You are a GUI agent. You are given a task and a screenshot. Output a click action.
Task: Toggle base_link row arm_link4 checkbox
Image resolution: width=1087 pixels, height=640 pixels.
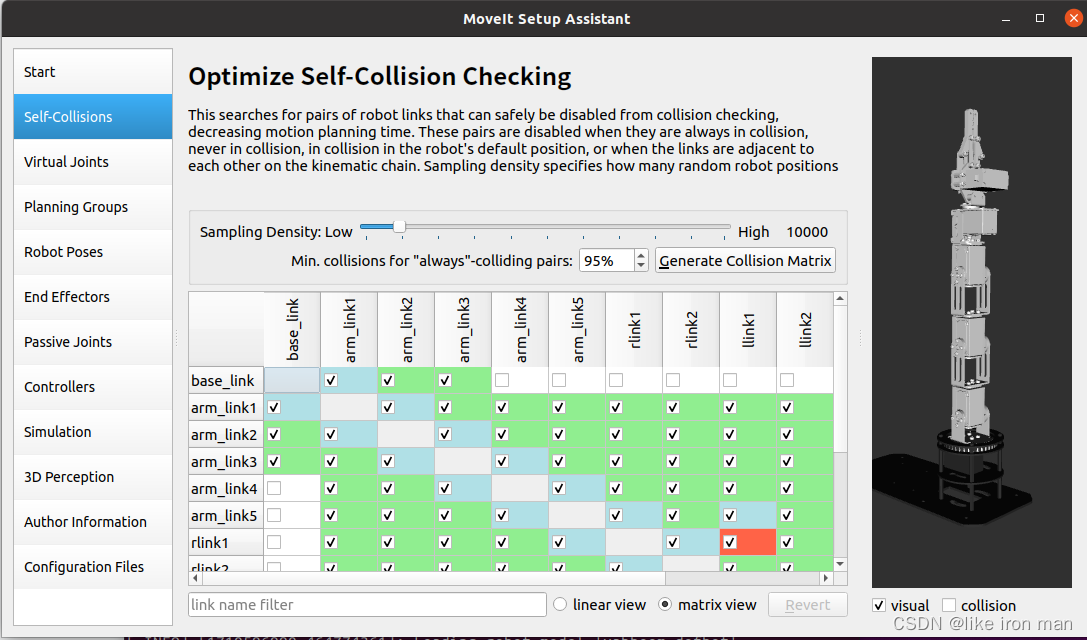tap(502, 380)
